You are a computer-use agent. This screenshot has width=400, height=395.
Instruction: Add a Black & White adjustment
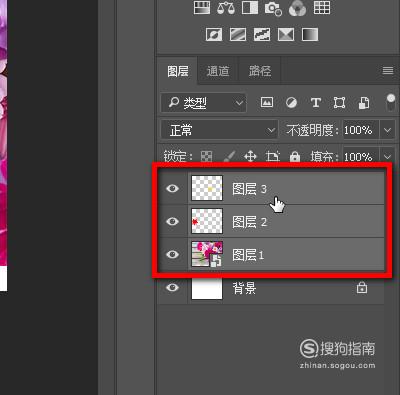pyautogui.click(x=250, y=8)
